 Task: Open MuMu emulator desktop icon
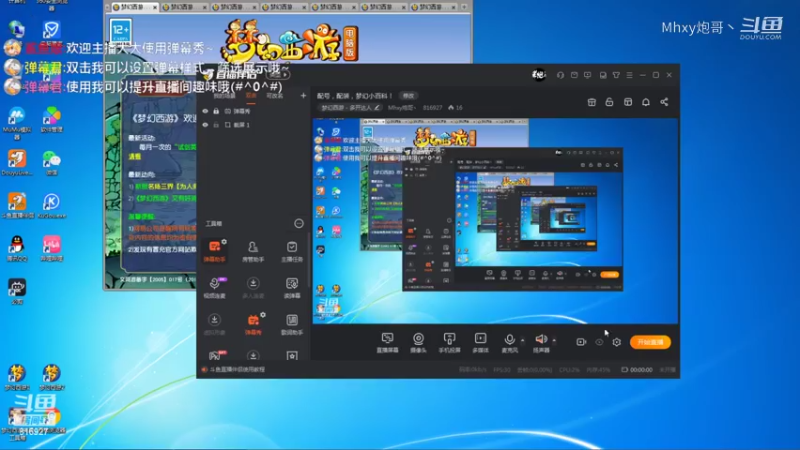coord(17,122)
